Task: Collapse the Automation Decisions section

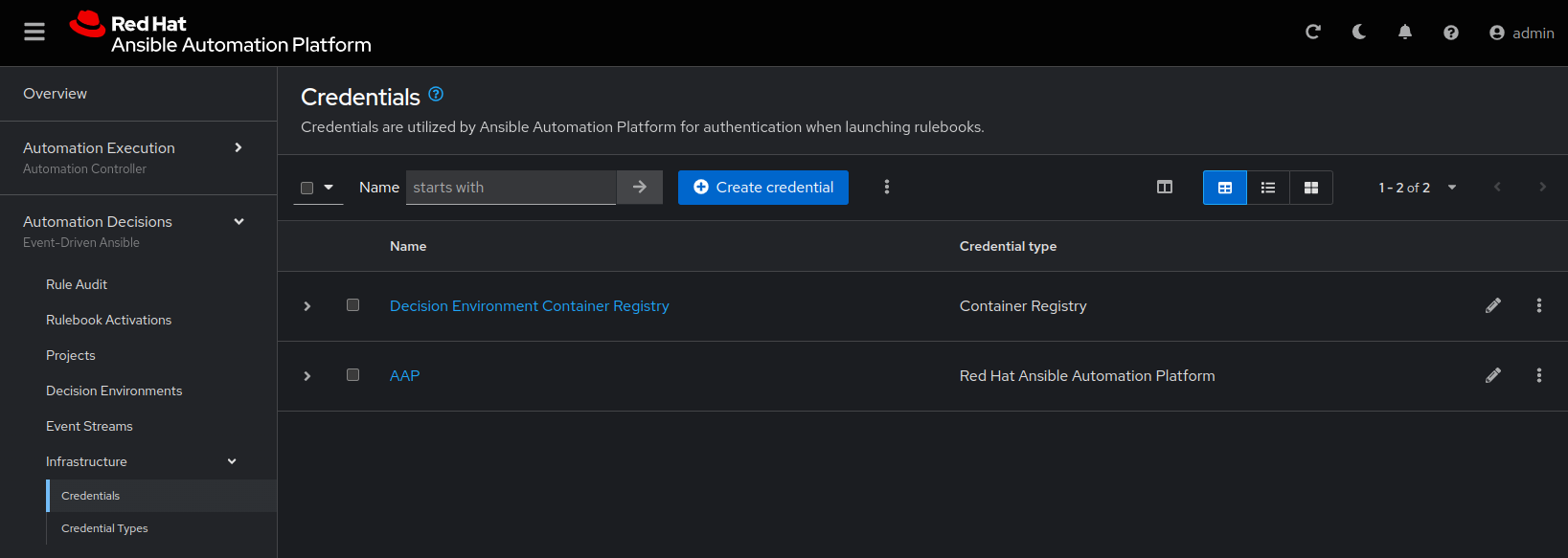Action: click(x=138, y=231)
